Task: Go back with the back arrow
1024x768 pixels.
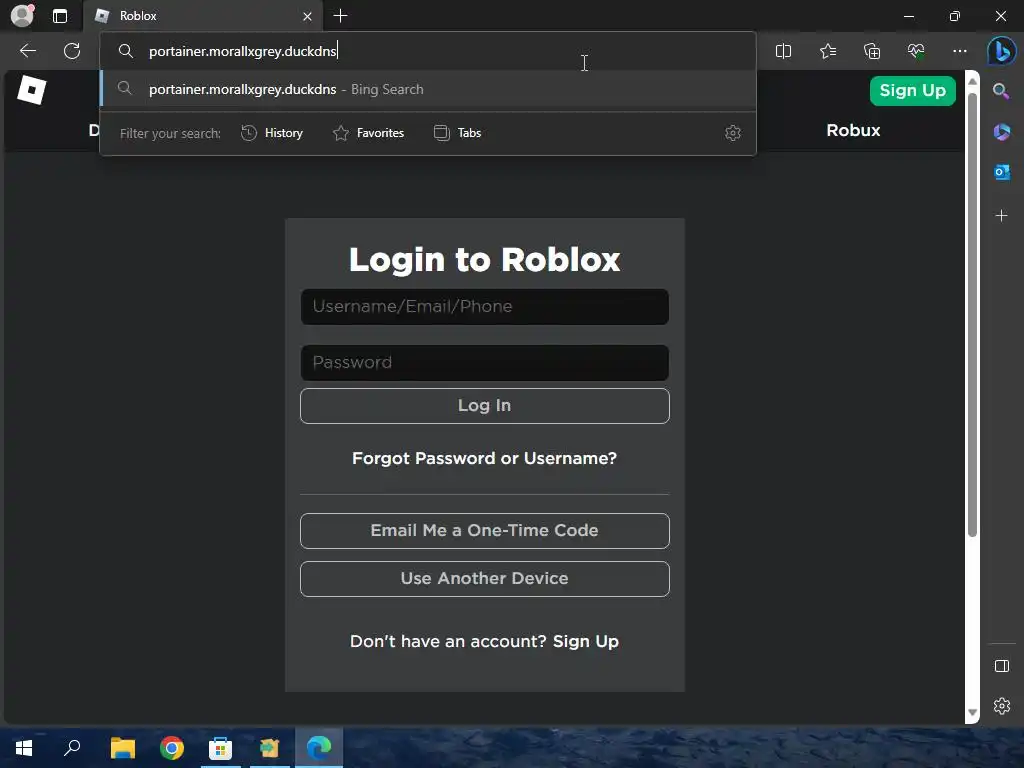Action: tap(27, 51)
